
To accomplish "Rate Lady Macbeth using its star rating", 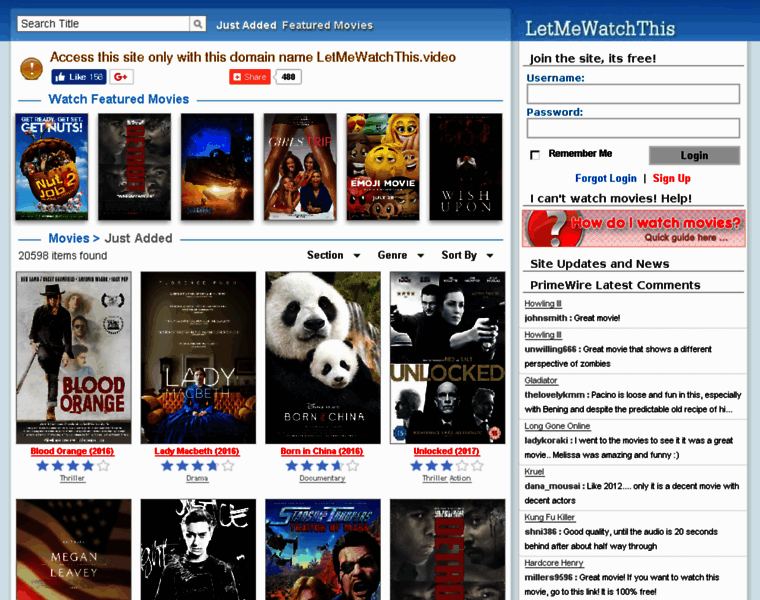I will click(x=197, y=466).
